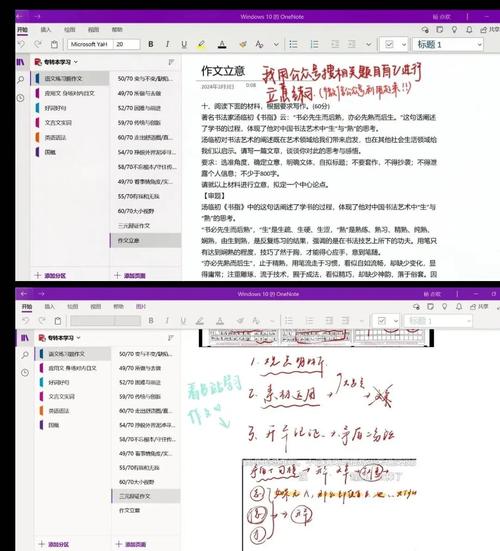Image resolution: width=500 pixels, height=551 pixels.
Task: Open page starting 55/70 in lower window
Action: coord(146,468)
